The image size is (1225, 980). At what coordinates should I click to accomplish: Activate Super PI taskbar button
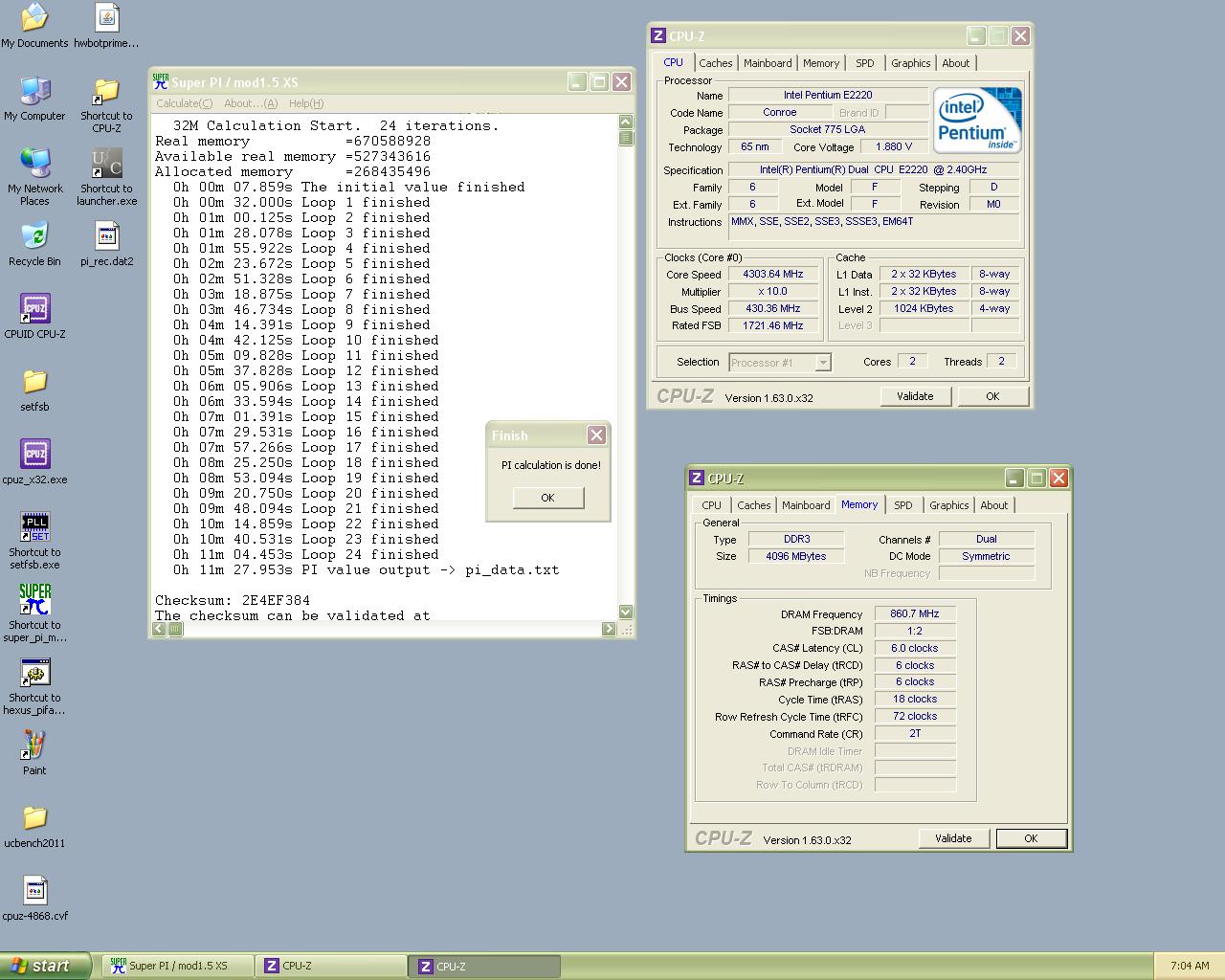[178, 967]
